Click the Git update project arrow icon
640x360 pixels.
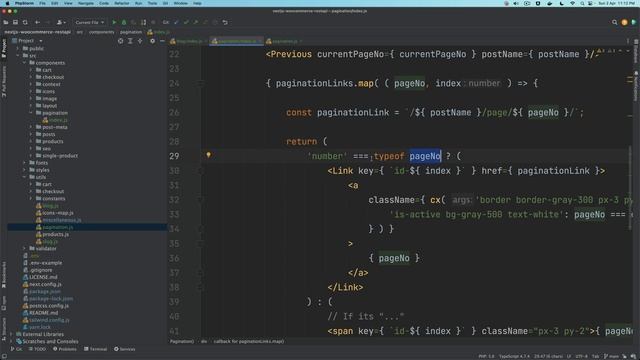[176, 22]
